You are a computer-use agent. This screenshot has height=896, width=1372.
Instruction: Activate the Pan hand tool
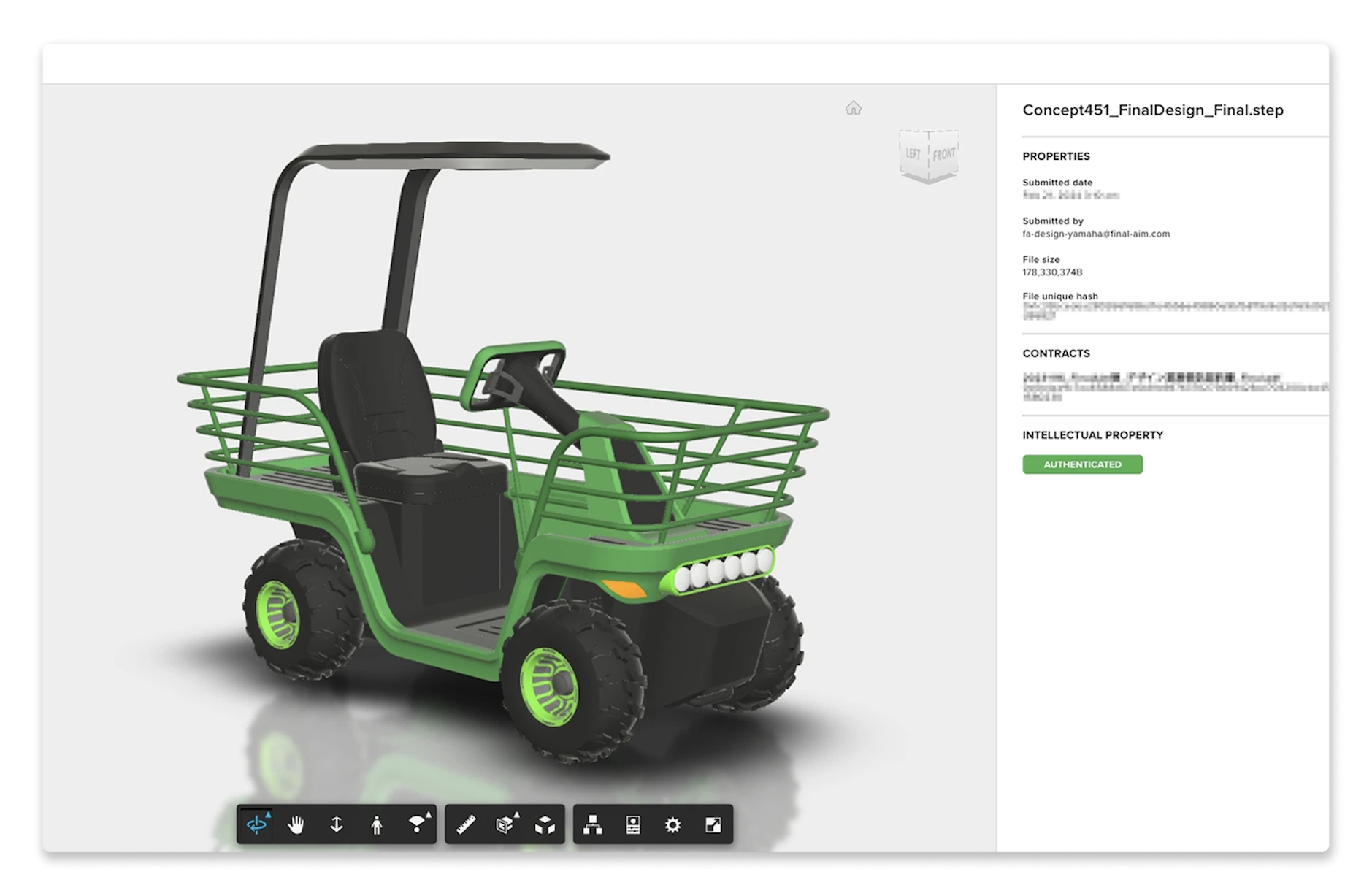pyautogui.click(x=296, y=824)
